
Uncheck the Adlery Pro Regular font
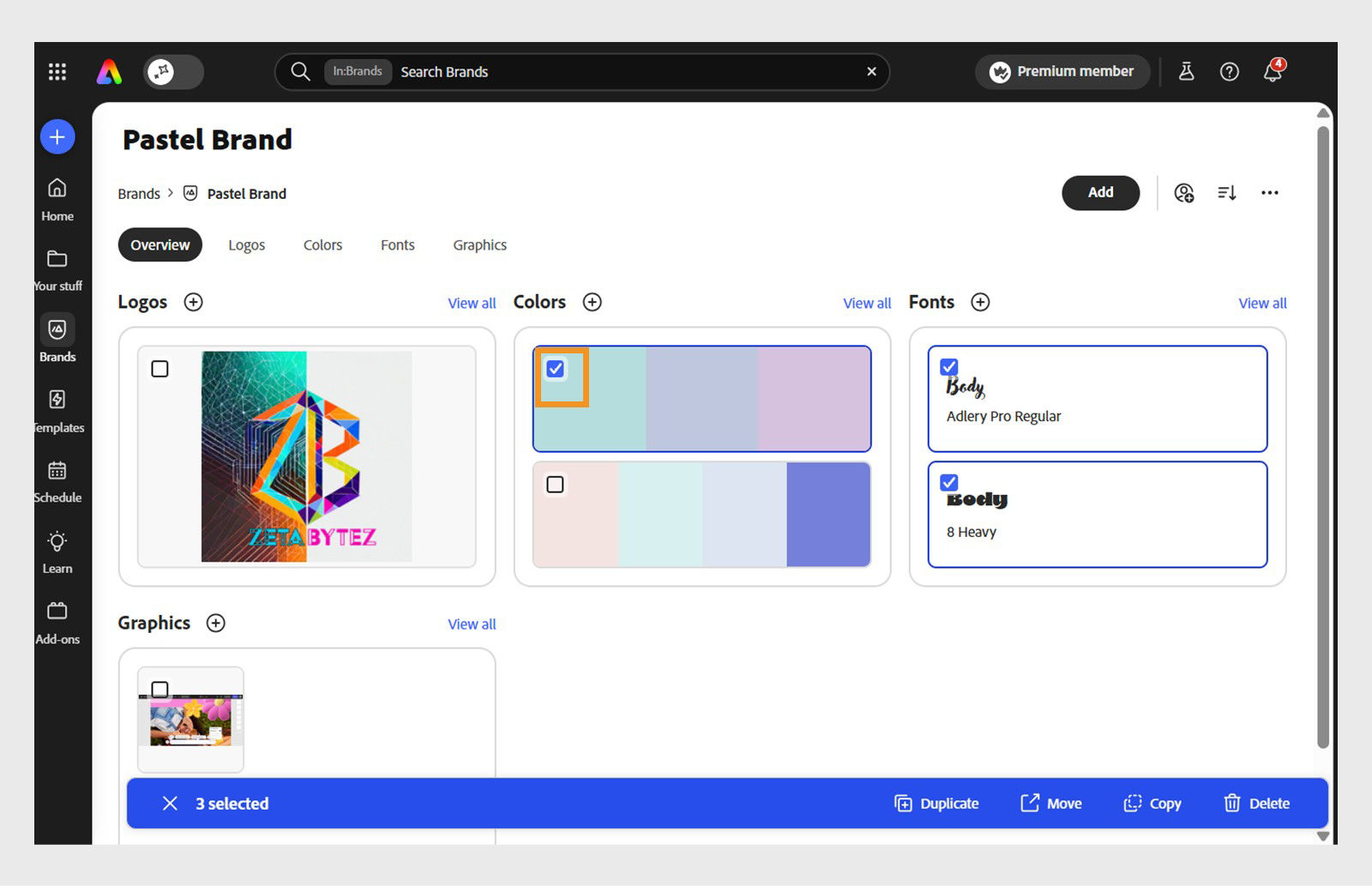pos(948,366)
